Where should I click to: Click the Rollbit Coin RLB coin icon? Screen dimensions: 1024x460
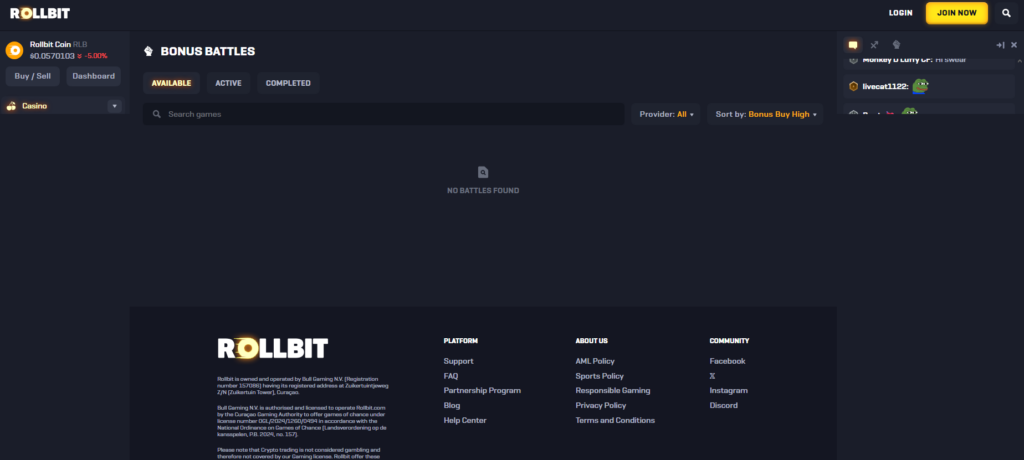click(14, 50)
